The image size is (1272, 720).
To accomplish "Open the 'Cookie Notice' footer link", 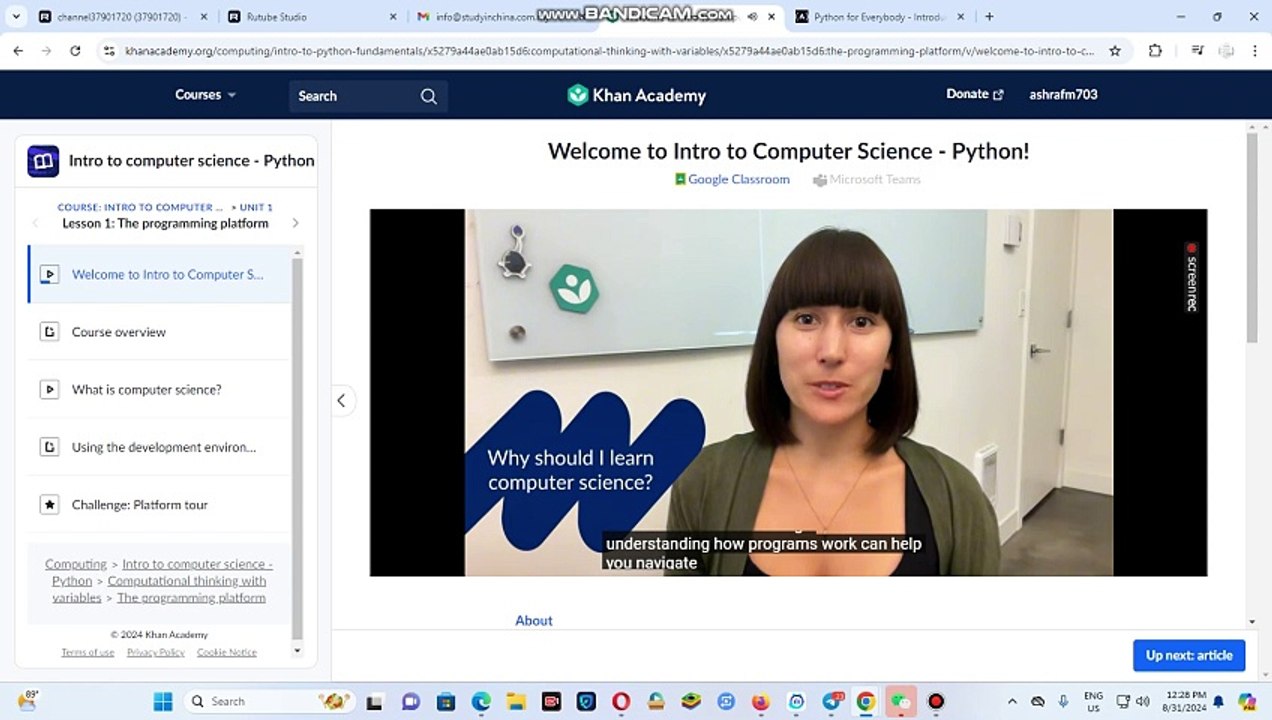I will [x=227, y=652].
